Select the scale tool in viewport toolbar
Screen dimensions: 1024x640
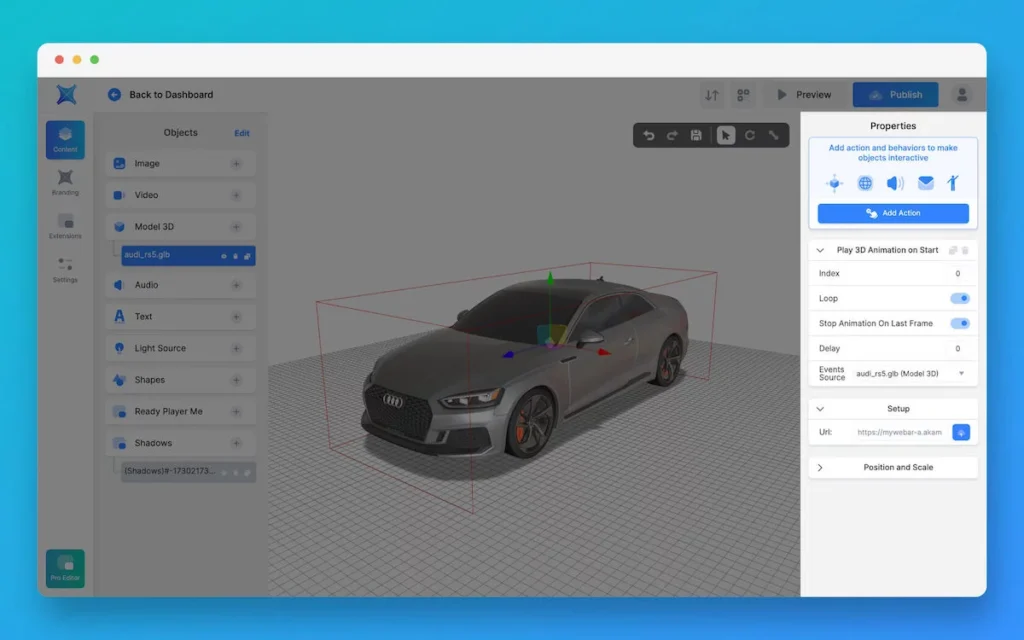coord(774,135)
